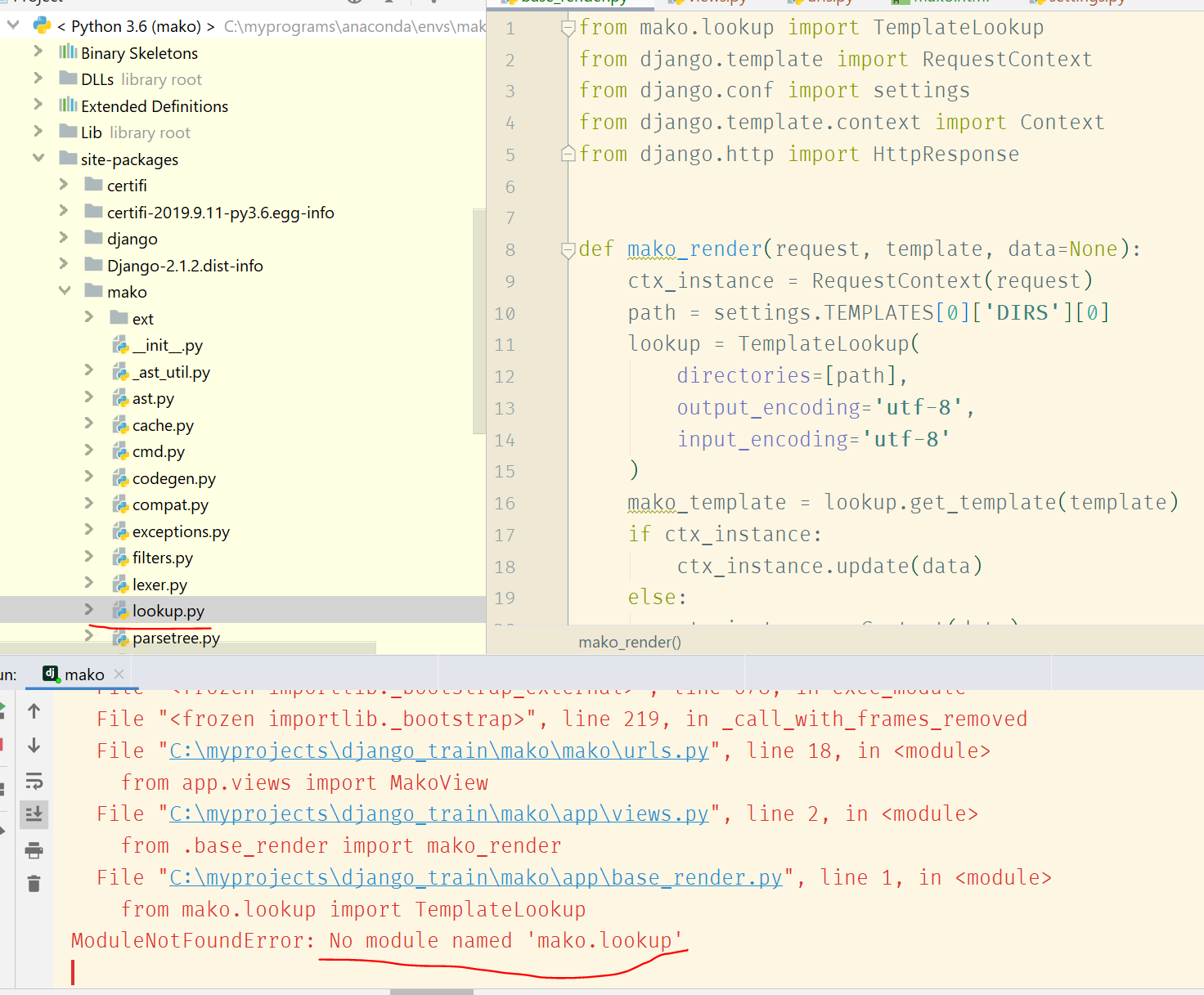Expand the ext folder inside mako
The image size is (1204, 995).
(x=89, y=317)
